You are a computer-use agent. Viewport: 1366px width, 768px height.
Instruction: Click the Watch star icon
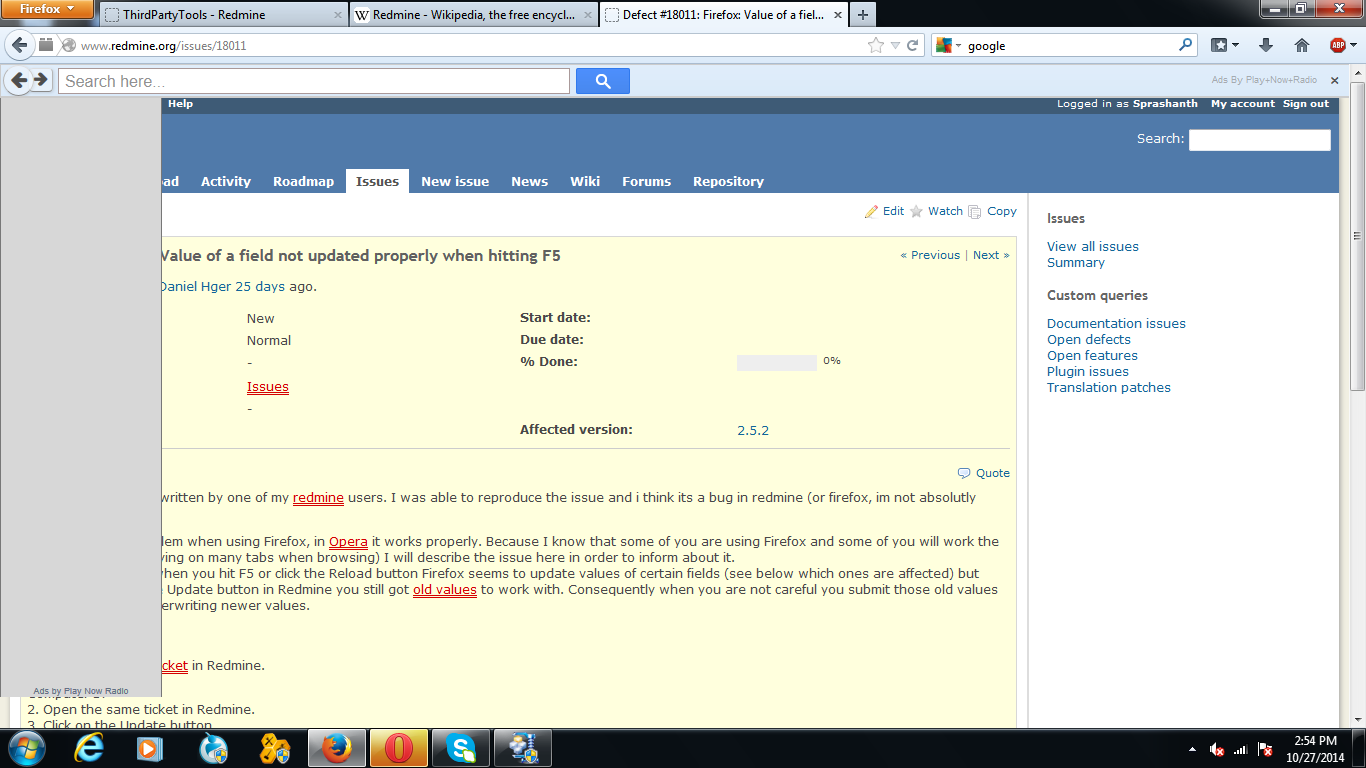point(916,211)
